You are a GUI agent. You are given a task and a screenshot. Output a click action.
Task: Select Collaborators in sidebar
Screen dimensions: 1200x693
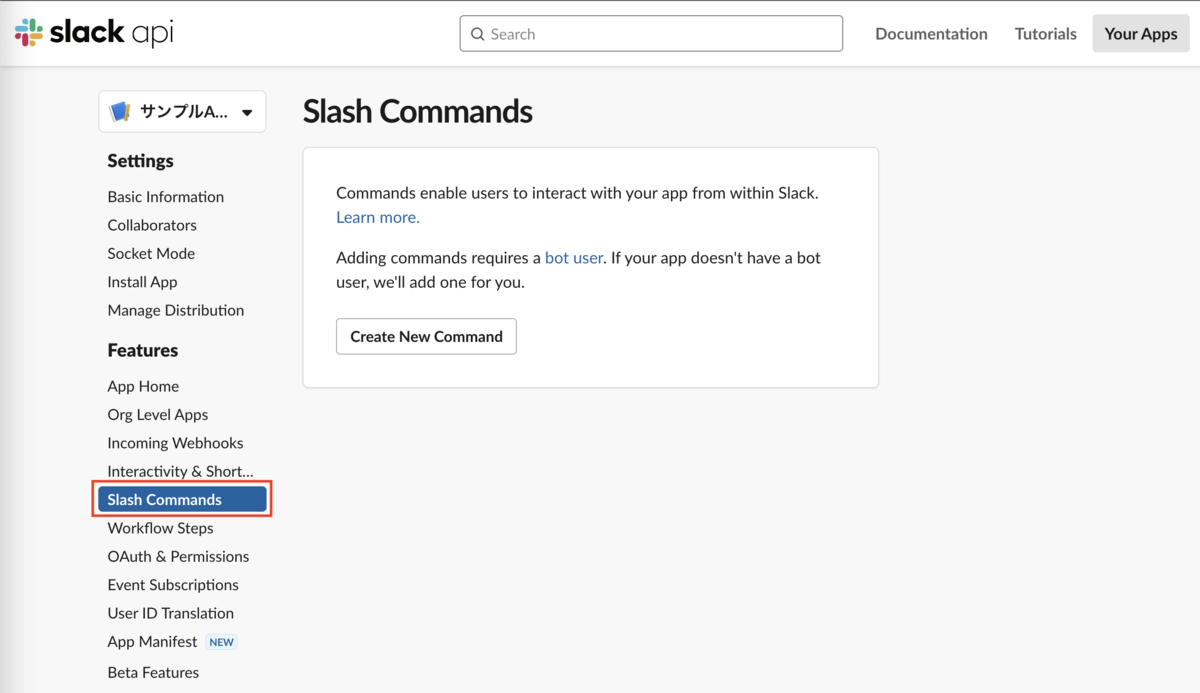tap(152, 225)
